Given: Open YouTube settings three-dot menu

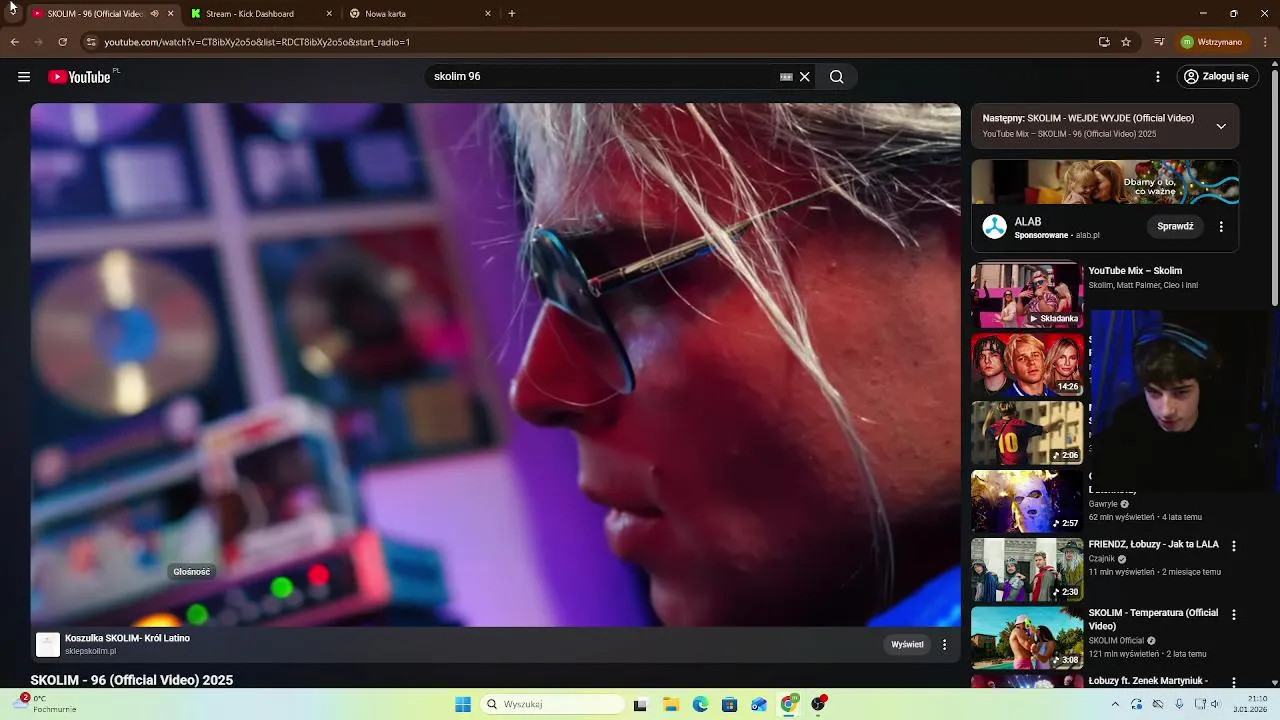Looking at the screenshot, I should 1158,77.
